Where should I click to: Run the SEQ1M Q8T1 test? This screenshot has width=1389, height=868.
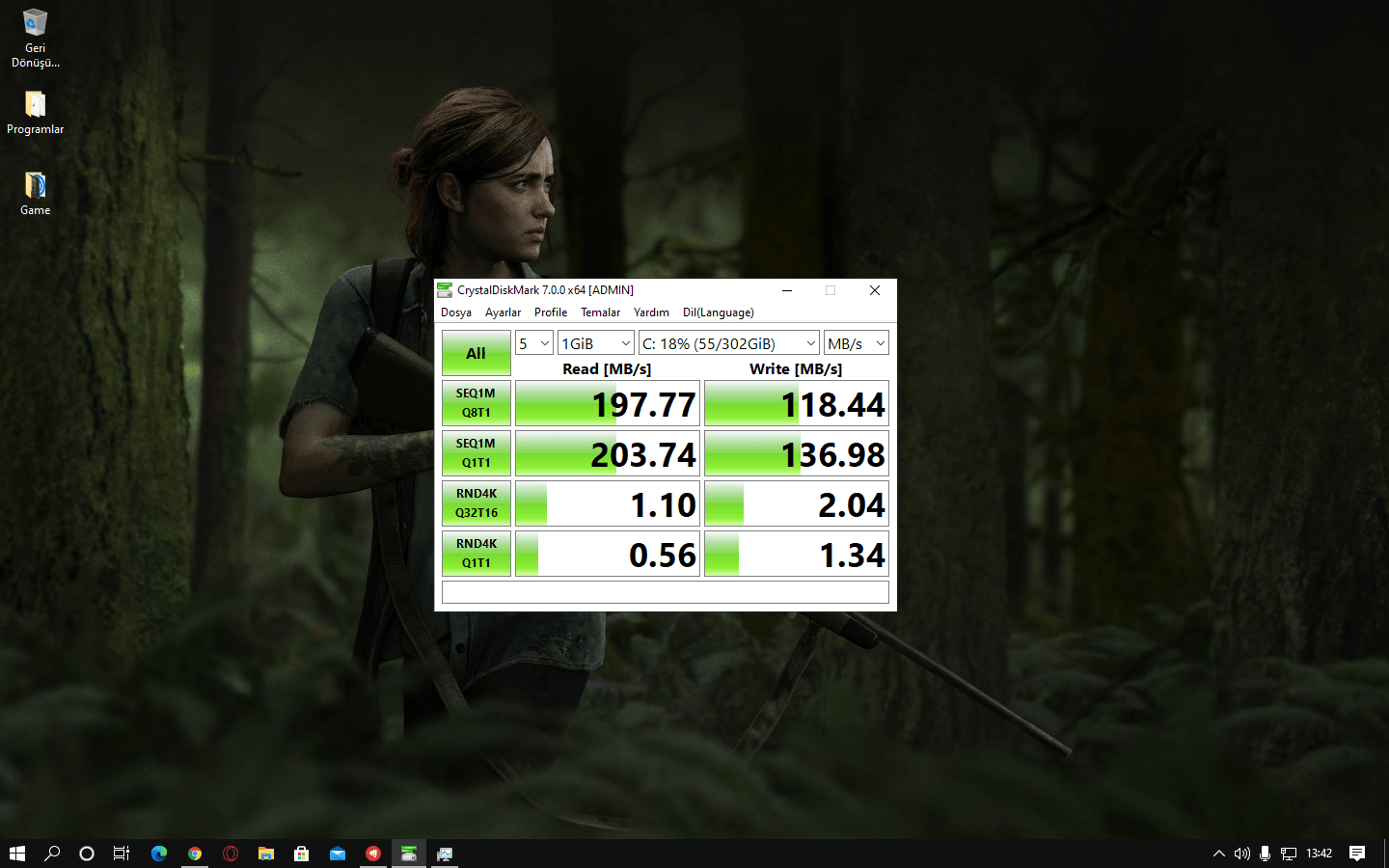477,403
